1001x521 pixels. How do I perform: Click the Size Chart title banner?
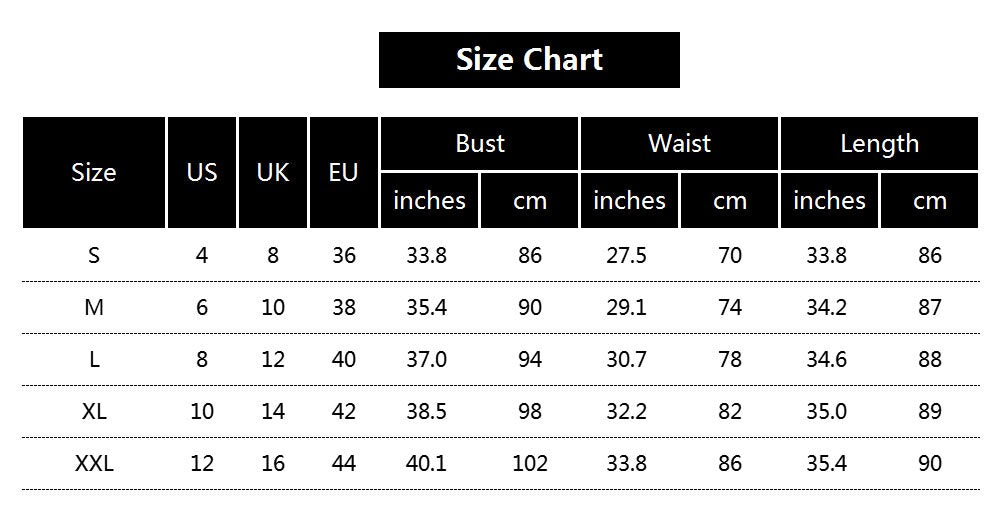click(x=529, y=60)
